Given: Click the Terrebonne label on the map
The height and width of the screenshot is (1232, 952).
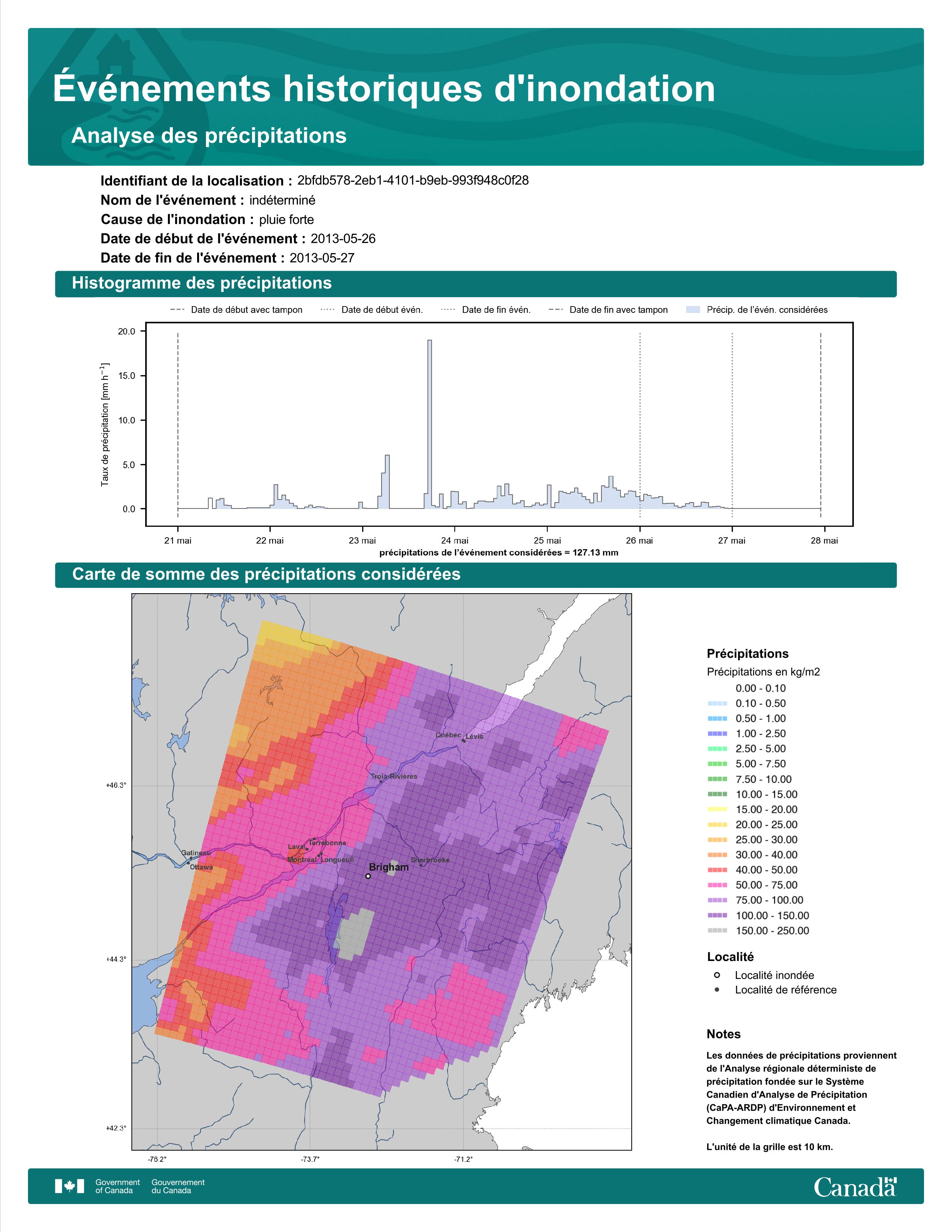Looking at the screenshot, I should tap(327, 843).
